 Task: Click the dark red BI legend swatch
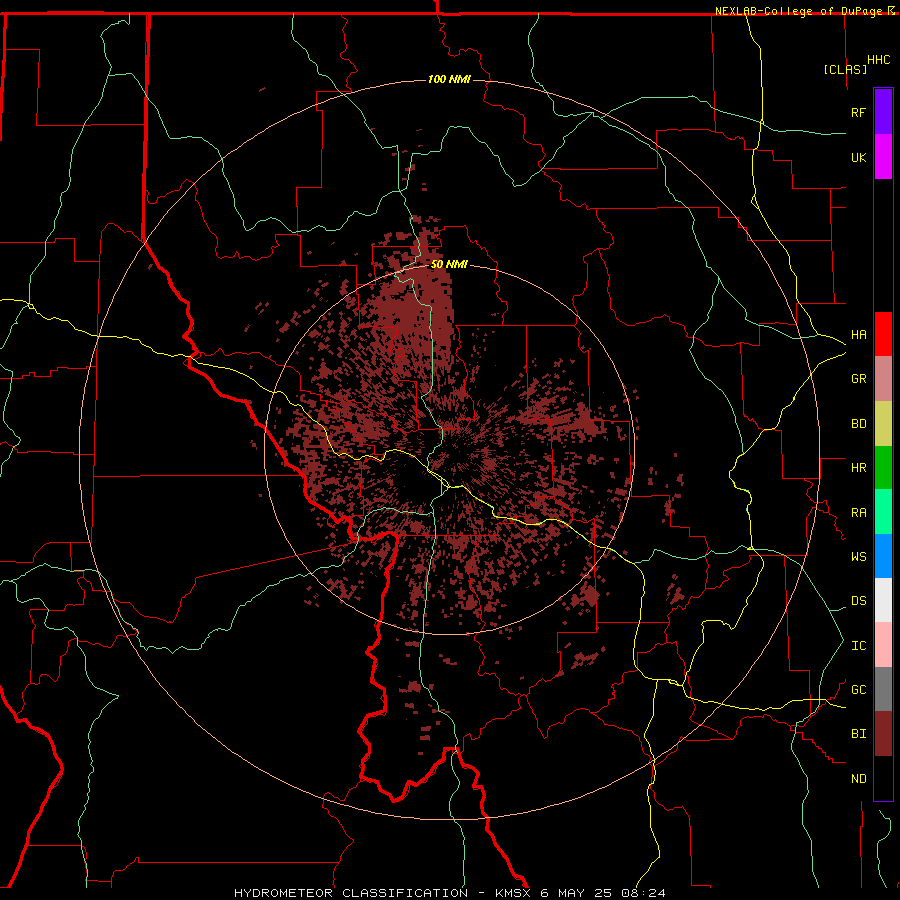coord(883,734)
